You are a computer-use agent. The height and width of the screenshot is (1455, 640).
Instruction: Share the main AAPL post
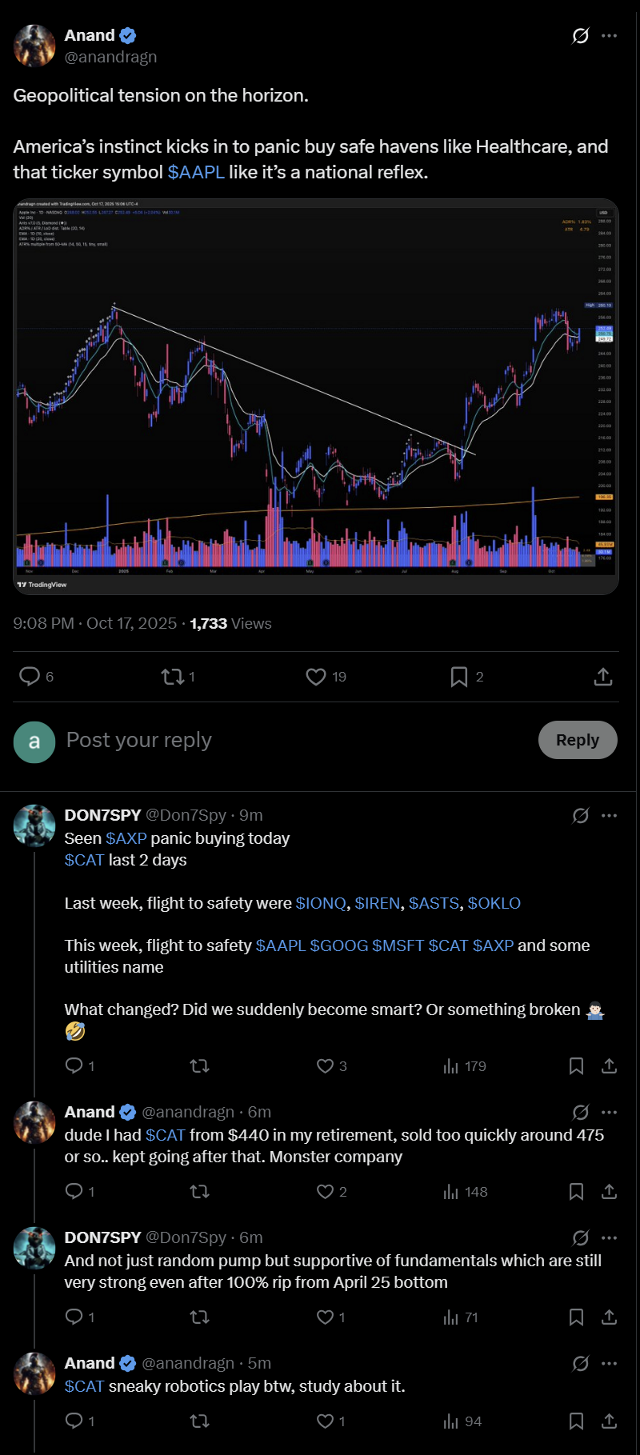[x=603, y=677]
